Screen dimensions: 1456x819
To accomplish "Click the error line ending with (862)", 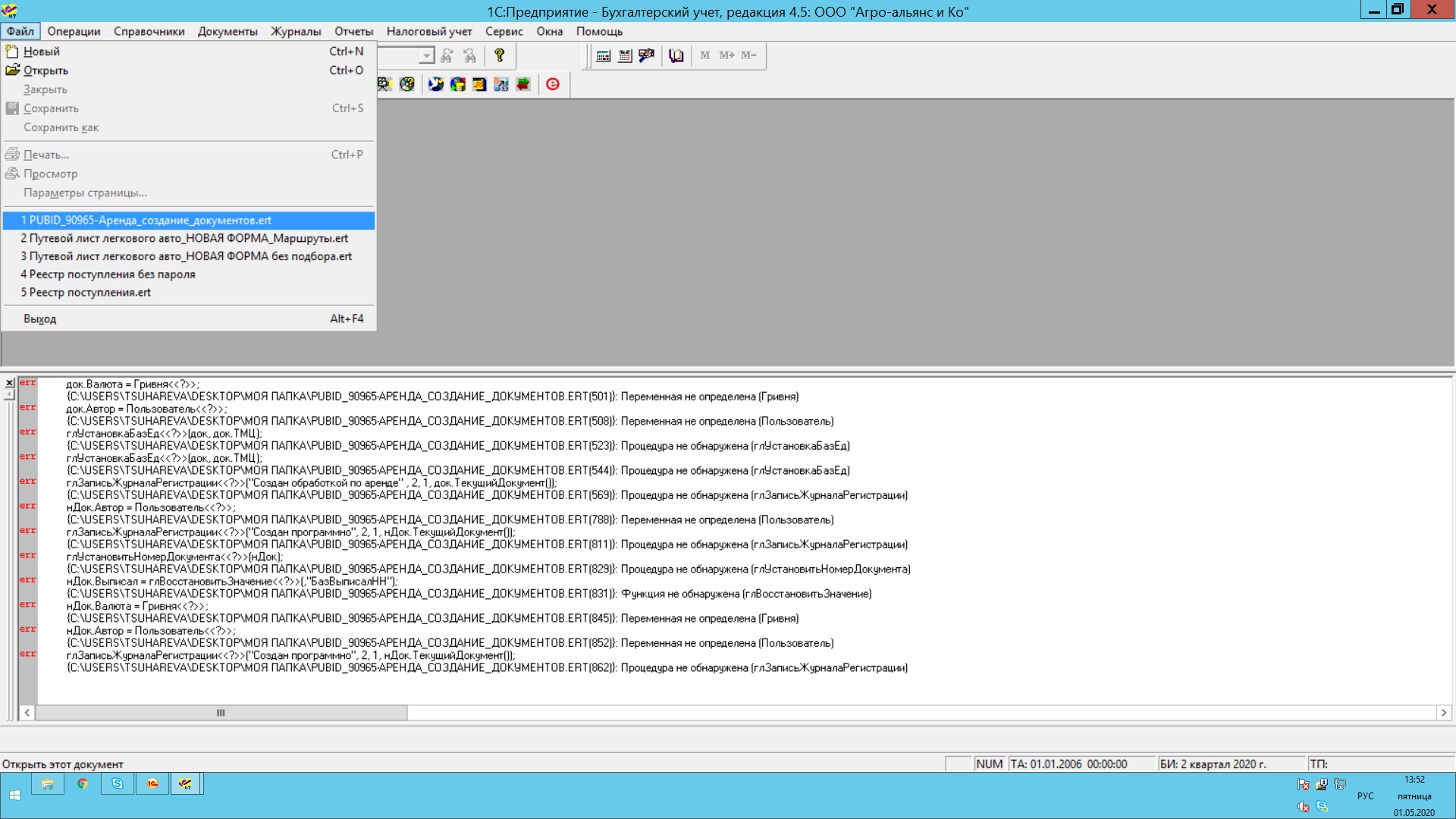I will pos(487,668).
